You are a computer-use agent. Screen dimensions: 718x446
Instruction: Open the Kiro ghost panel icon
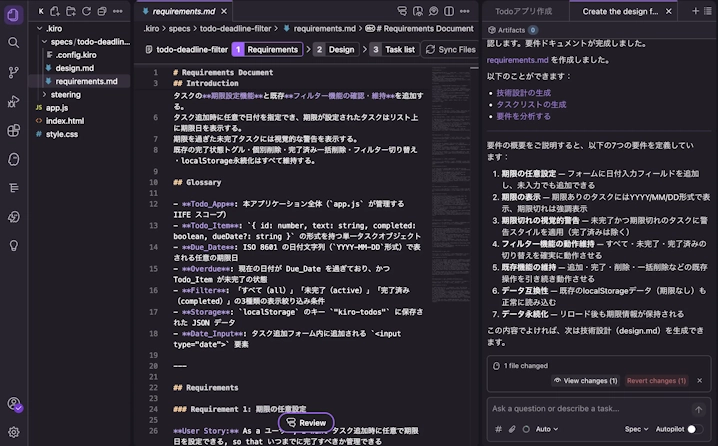click(13, 159)
